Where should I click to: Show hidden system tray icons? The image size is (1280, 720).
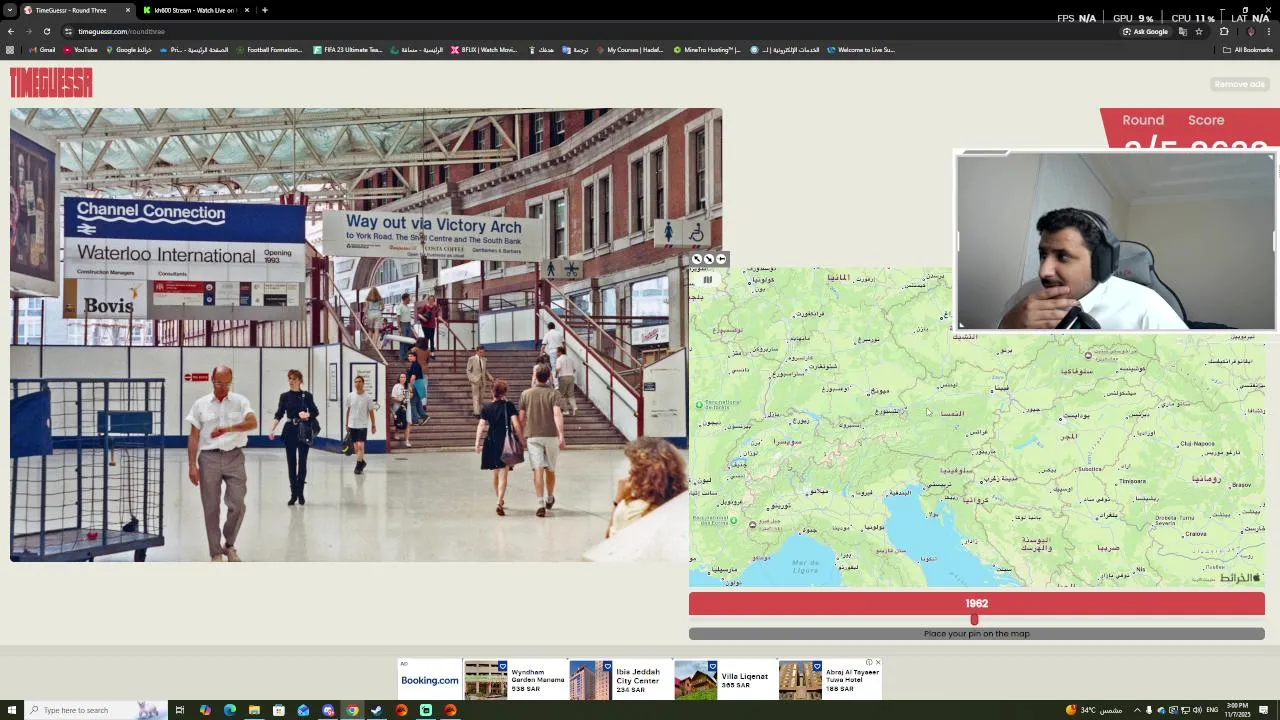pos(1137,710)
